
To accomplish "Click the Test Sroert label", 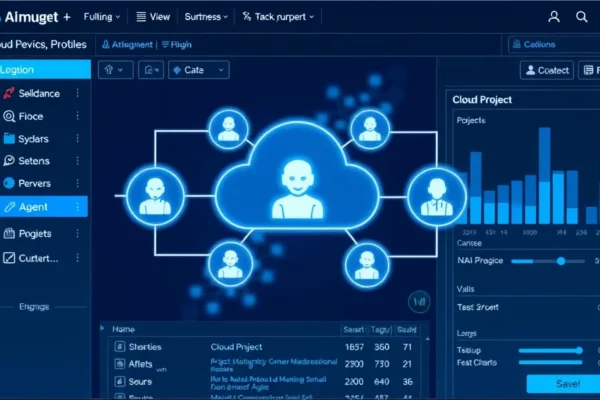I will (x=478, y=307).
